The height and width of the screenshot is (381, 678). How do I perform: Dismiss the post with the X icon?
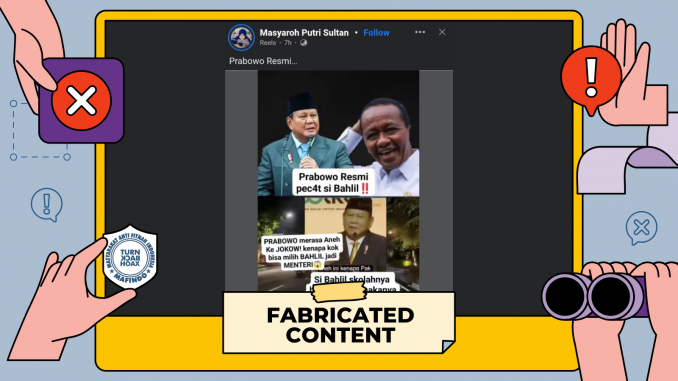pos(442,32)
